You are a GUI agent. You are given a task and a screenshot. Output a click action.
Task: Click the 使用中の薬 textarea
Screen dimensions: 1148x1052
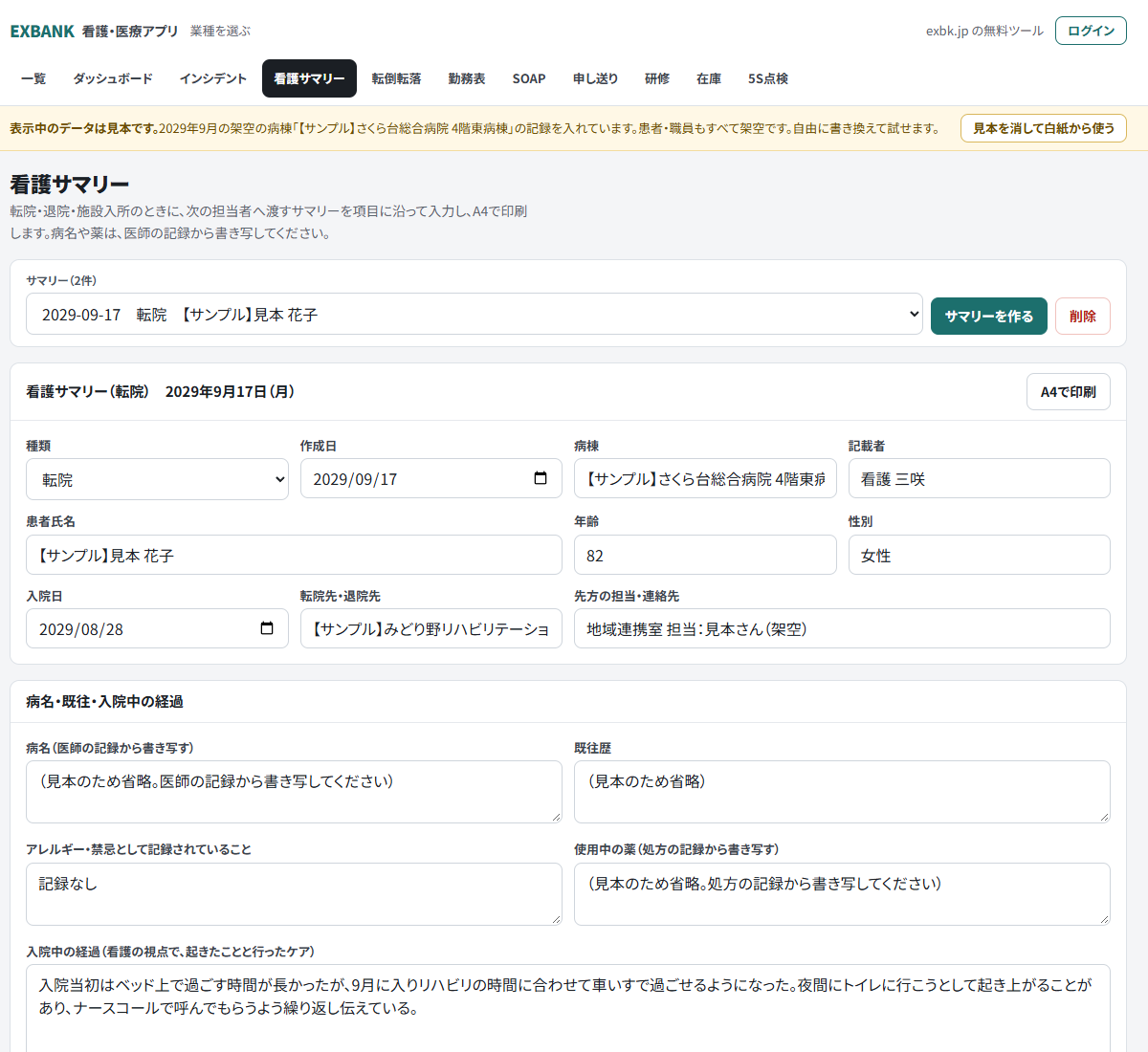pos(842,894)
